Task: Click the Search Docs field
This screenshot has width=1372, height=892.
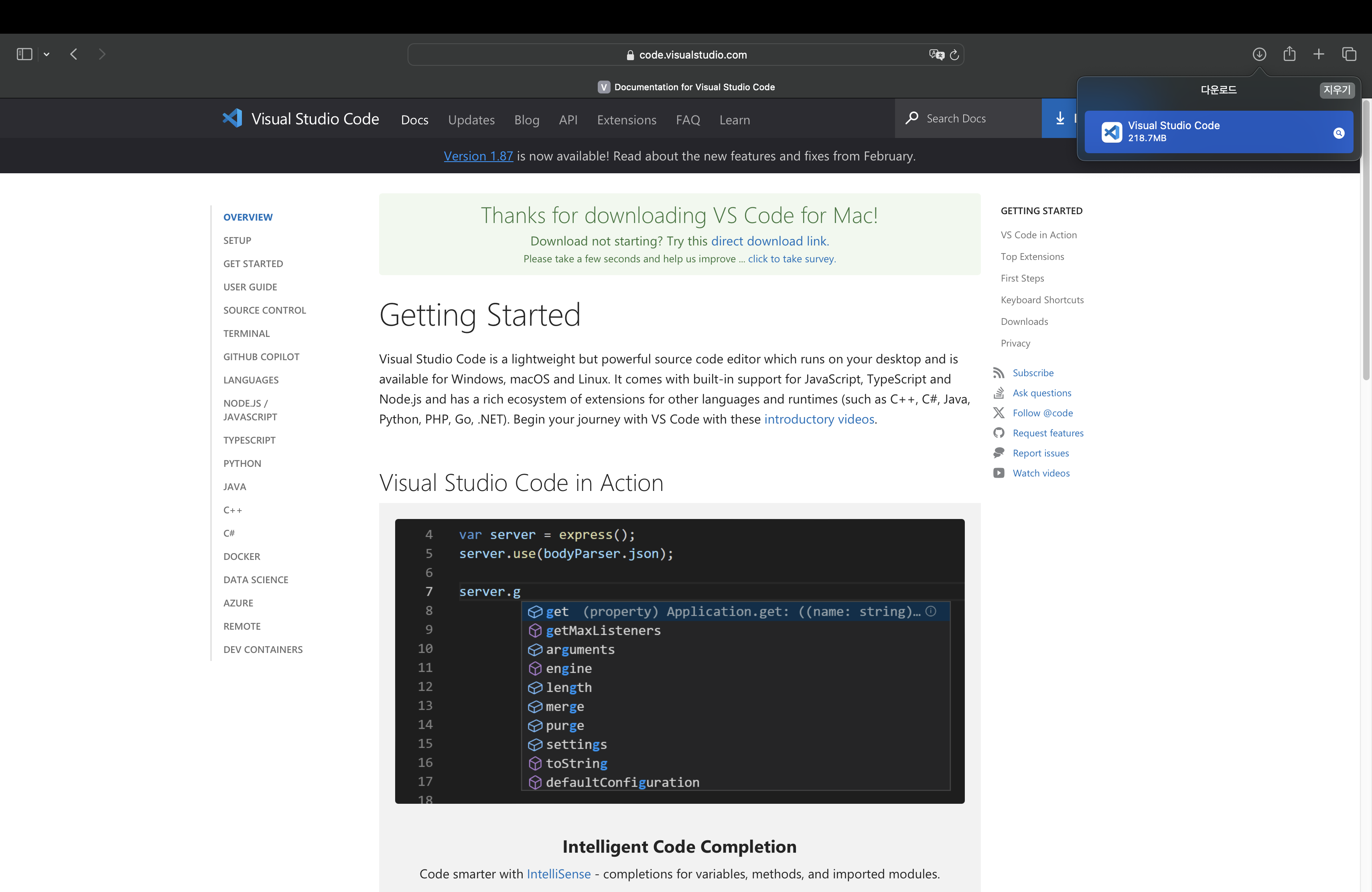Action: 968,118
